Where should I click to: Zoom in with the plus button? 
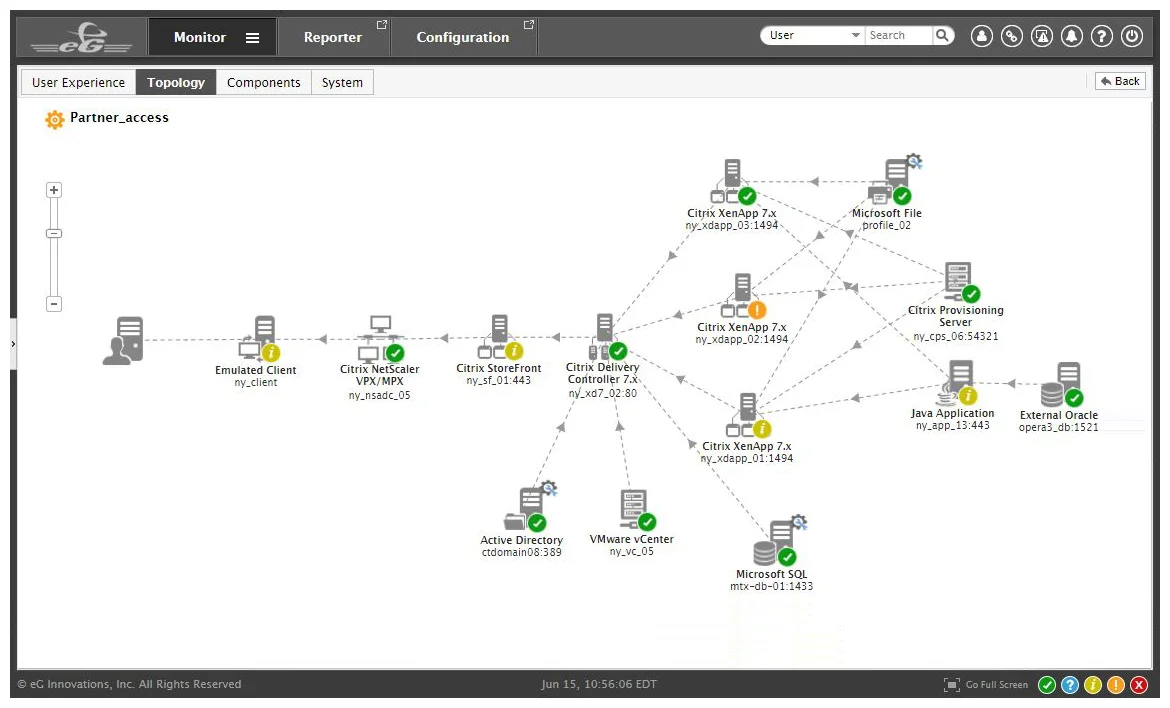pyautogui.click(x=54, y=190)
